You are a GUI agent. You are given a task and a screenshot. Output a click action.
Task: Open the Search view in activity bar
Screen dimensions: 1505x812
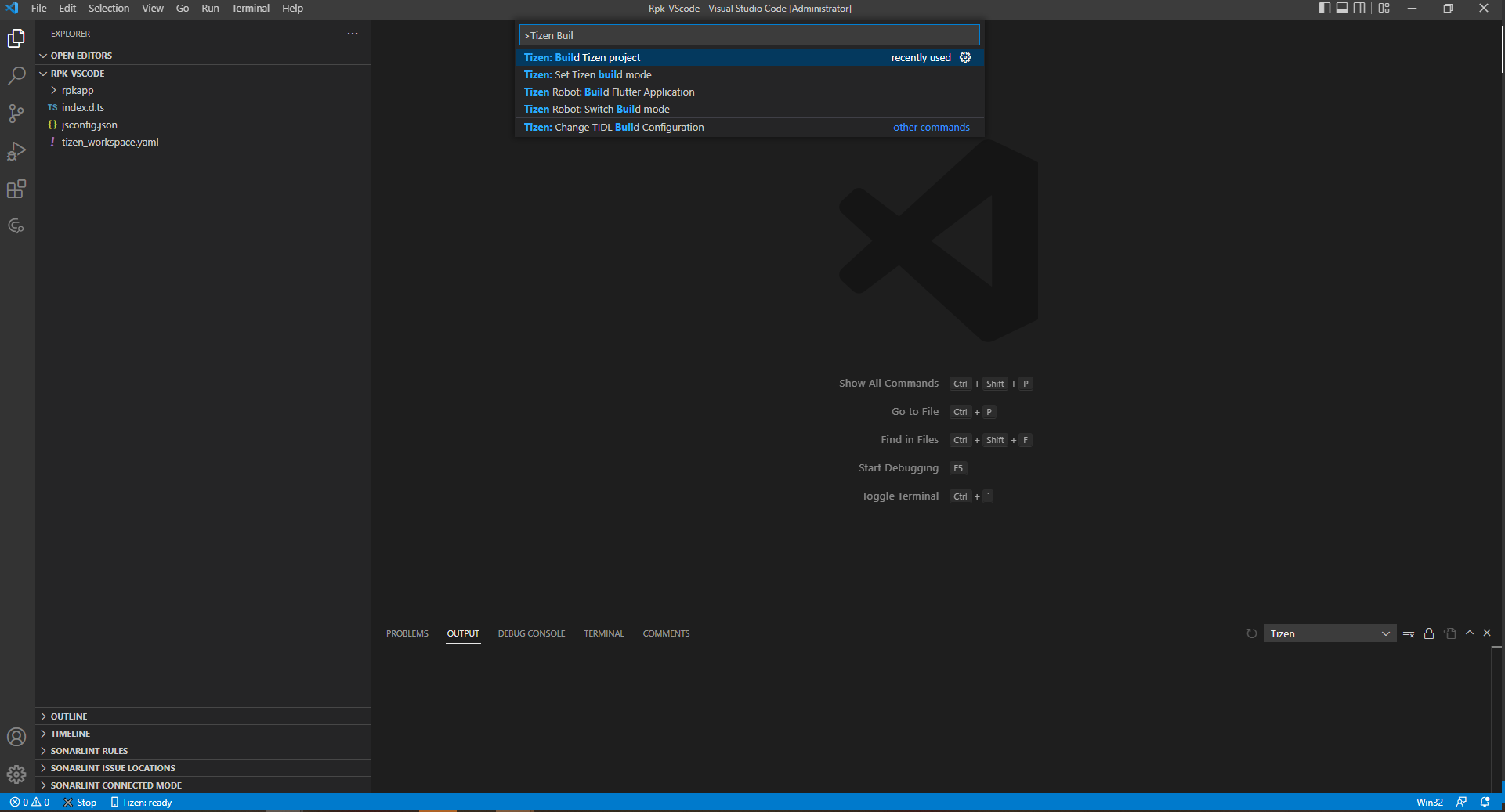[16, 76]
